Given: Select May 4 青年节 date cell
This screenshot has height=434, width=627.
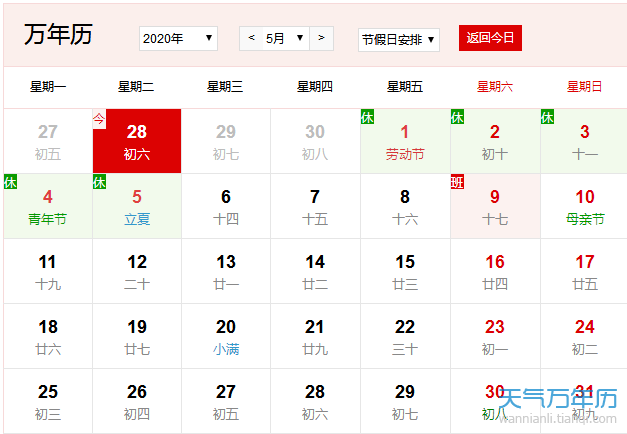Looking at the screenshot, I should click(48, 206).
